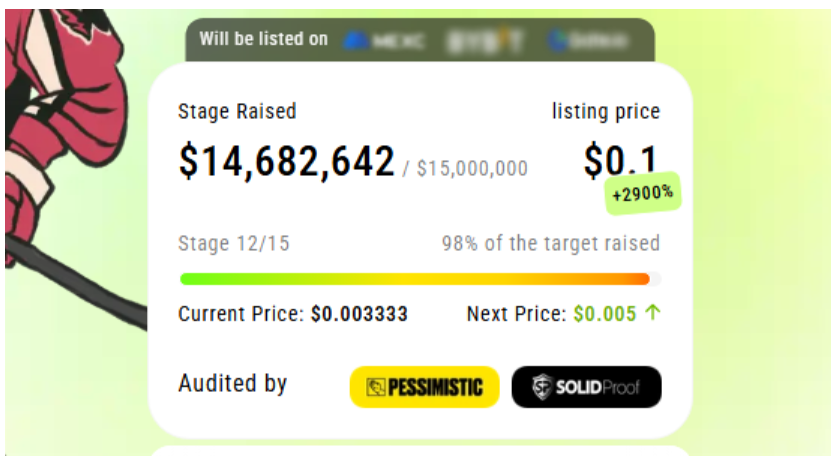Click the green up arrow beside Next Price

coord(653,312)
